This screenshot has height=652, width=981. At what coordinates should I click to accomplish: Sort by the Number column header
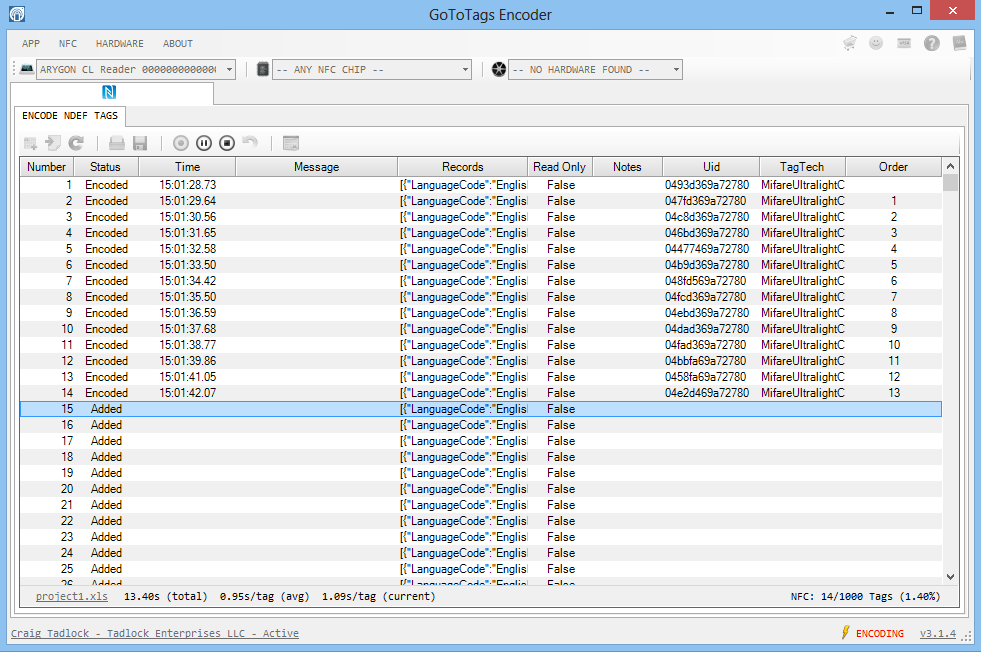pos(47,167)
